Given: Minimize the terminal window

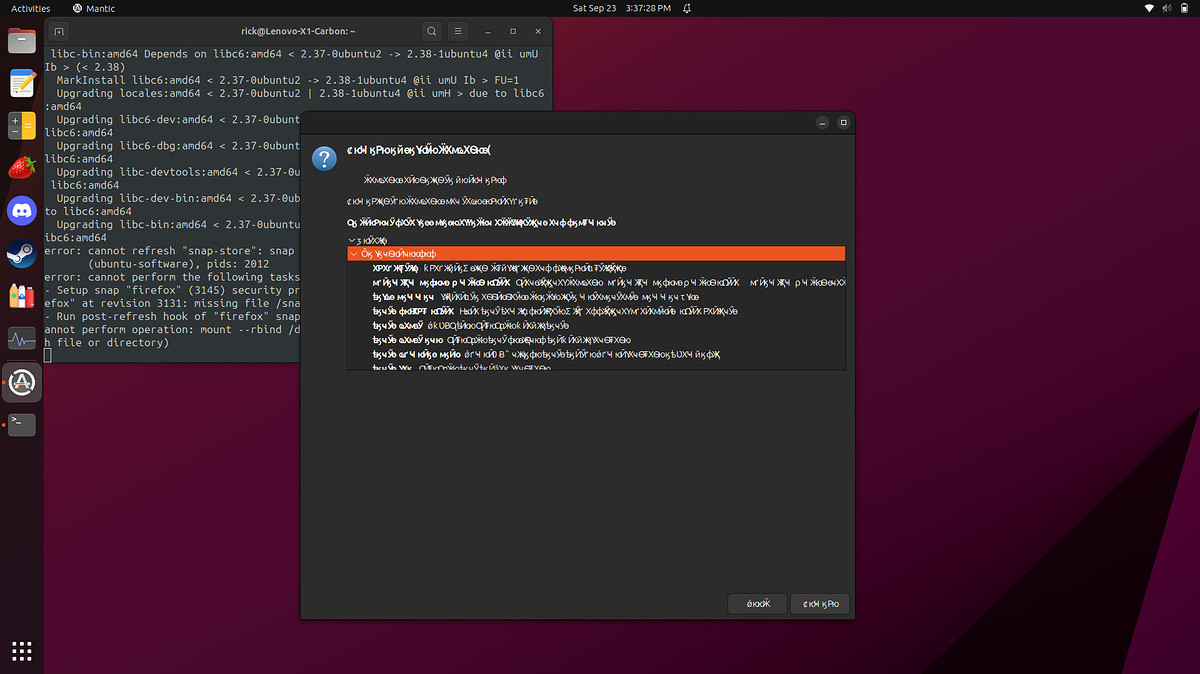Looking at the screenshot, I should [x=488, y=32].
